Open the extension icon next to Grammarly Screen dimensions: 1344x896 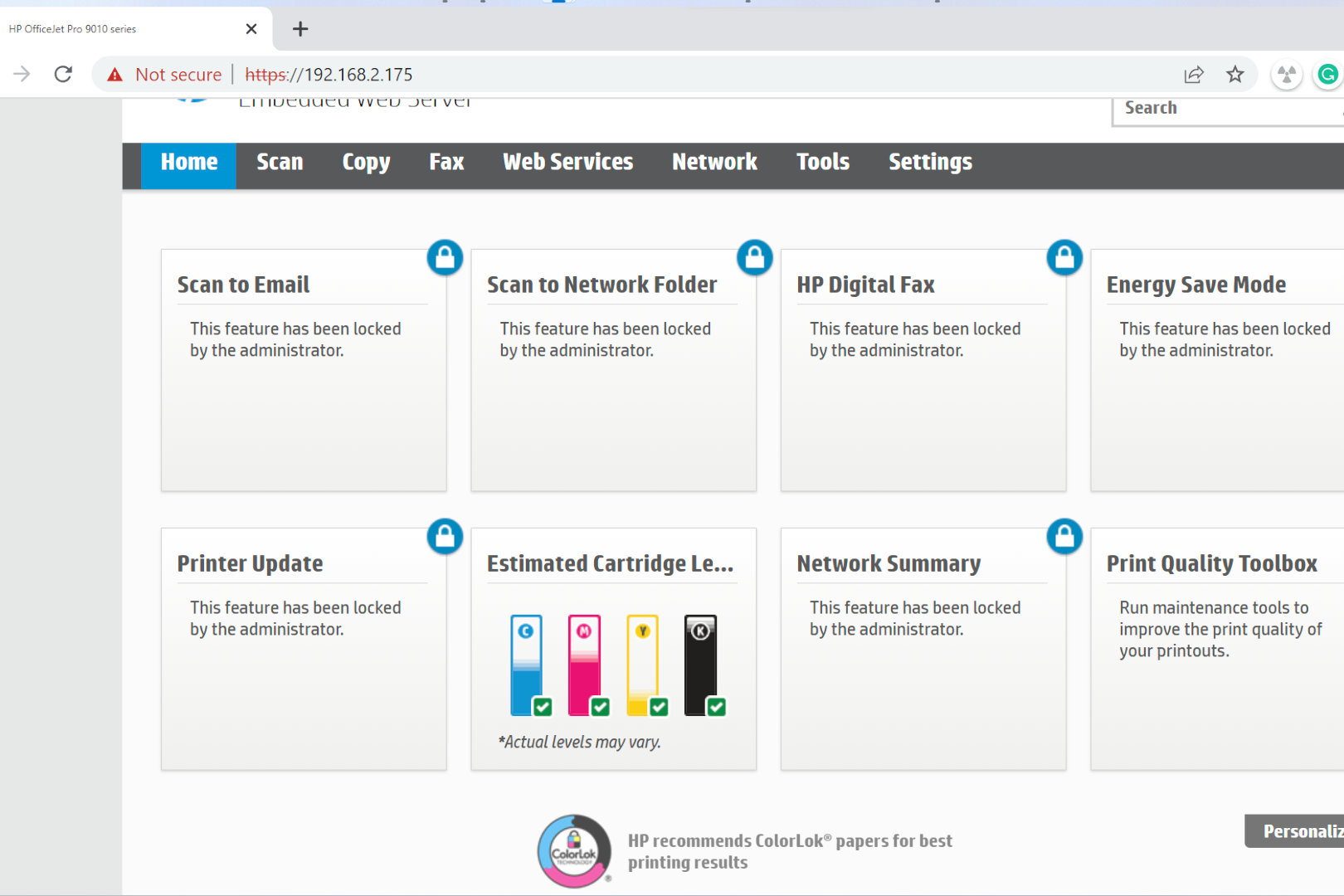(1287, 75)
